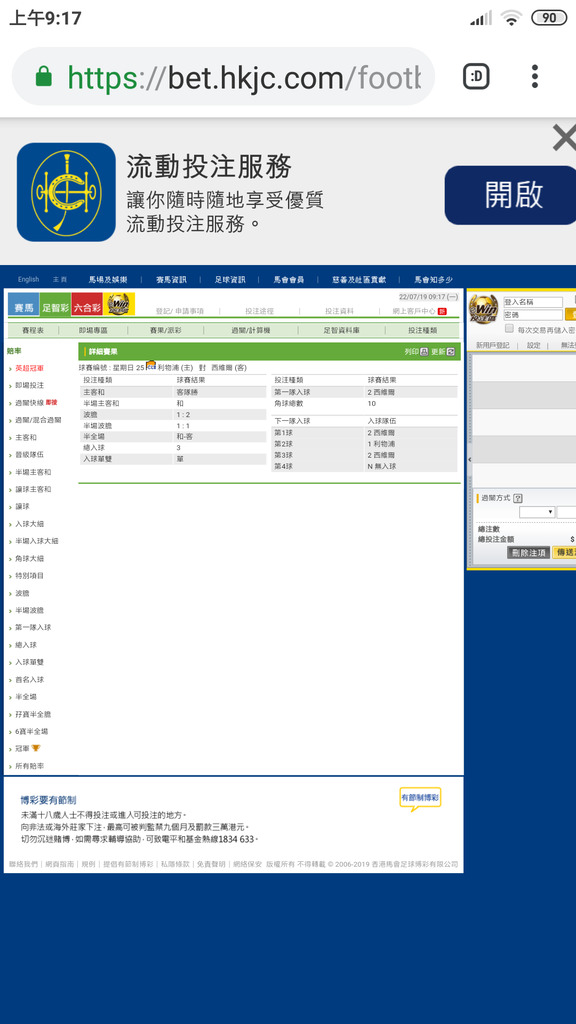This screenshot has height=1024, width=576.
Task: Tap the 刪除注項 delete bets button
Action: pyautogui.click(x=528, y=552)
